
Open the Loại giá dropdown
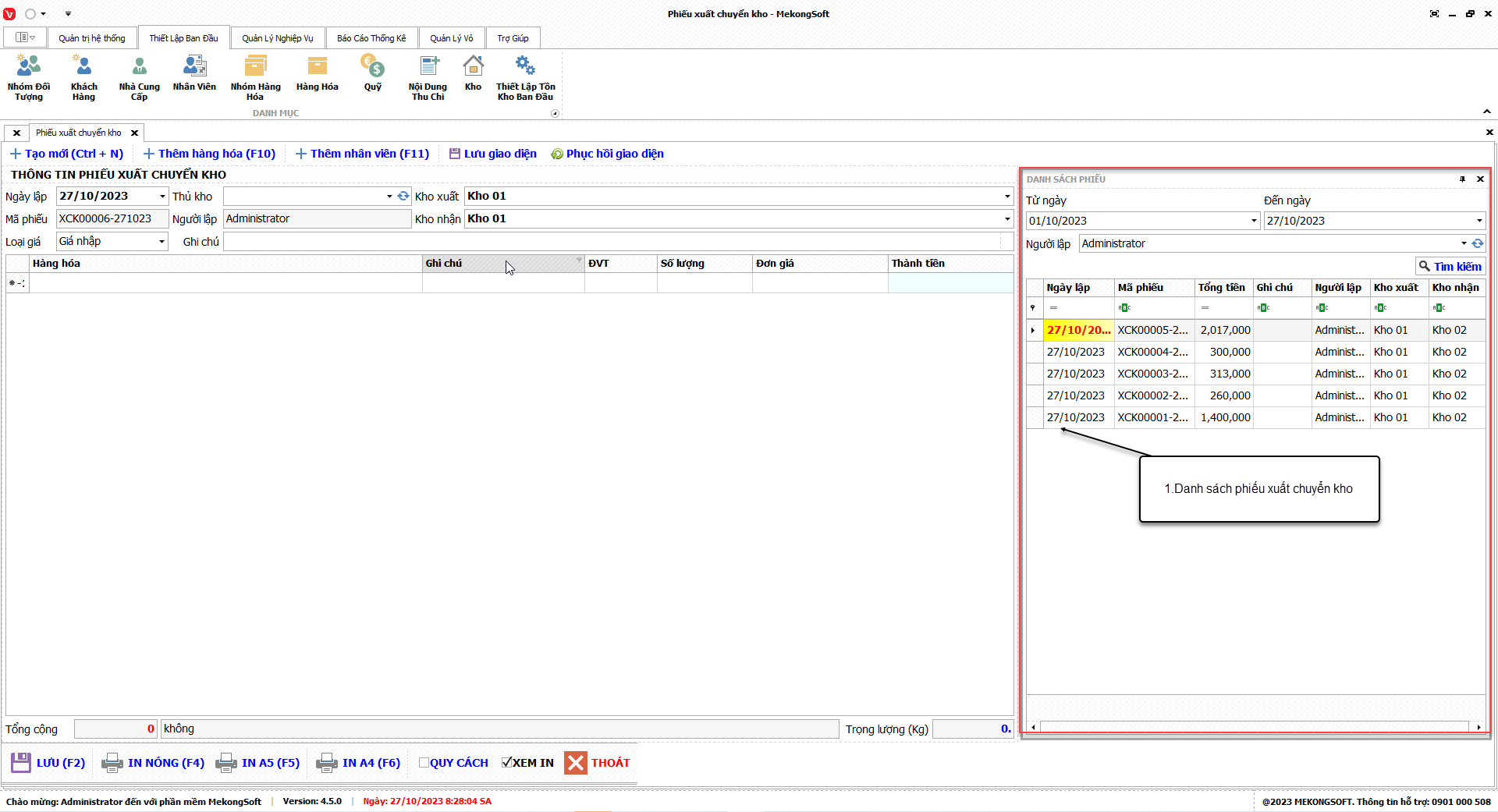162,242
